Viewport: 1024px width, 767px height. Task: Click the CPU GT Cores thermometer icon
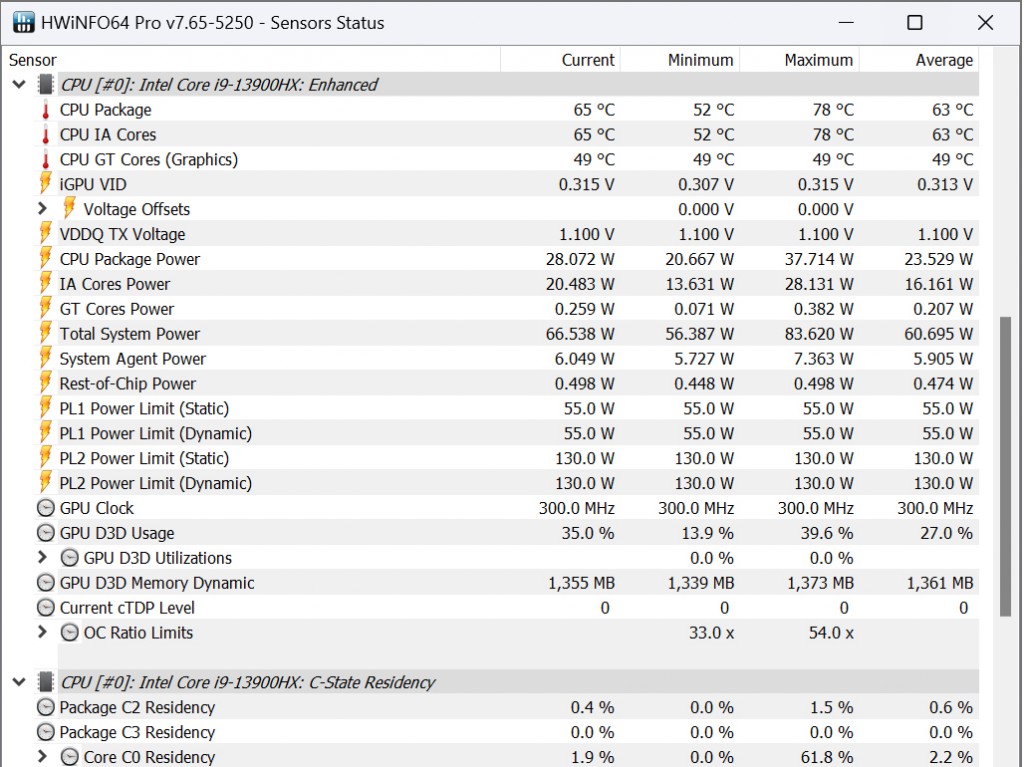coord(45,160)
